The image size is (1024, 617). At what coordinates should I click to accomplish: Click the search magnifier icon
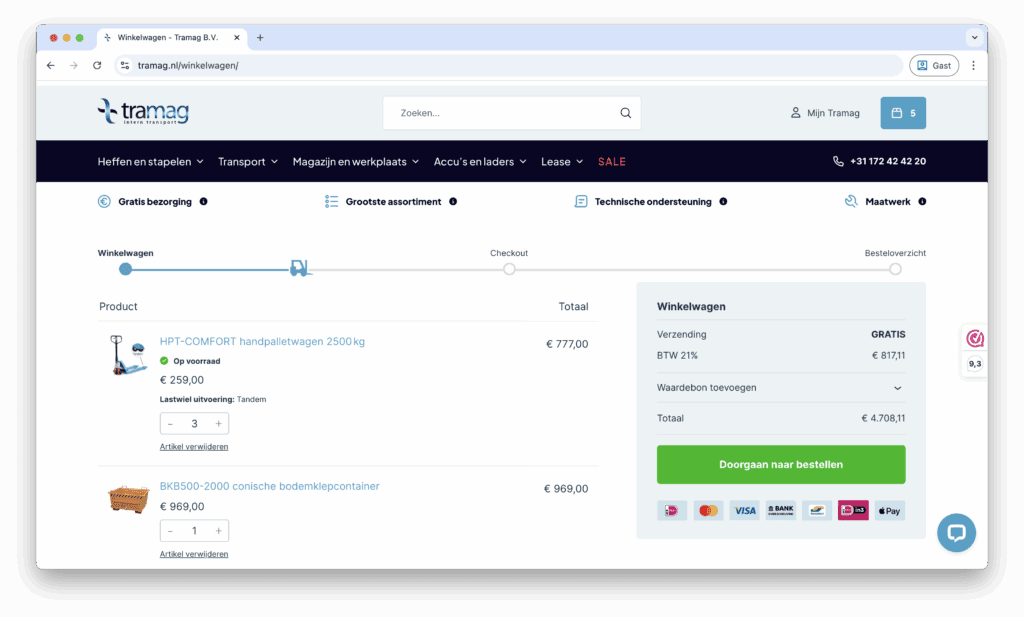625,113
